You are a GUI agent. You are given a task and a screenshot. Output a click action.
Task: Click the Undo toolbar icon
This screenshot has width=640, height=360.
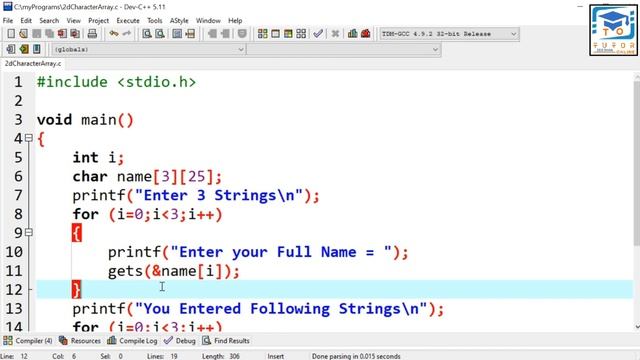114,34
